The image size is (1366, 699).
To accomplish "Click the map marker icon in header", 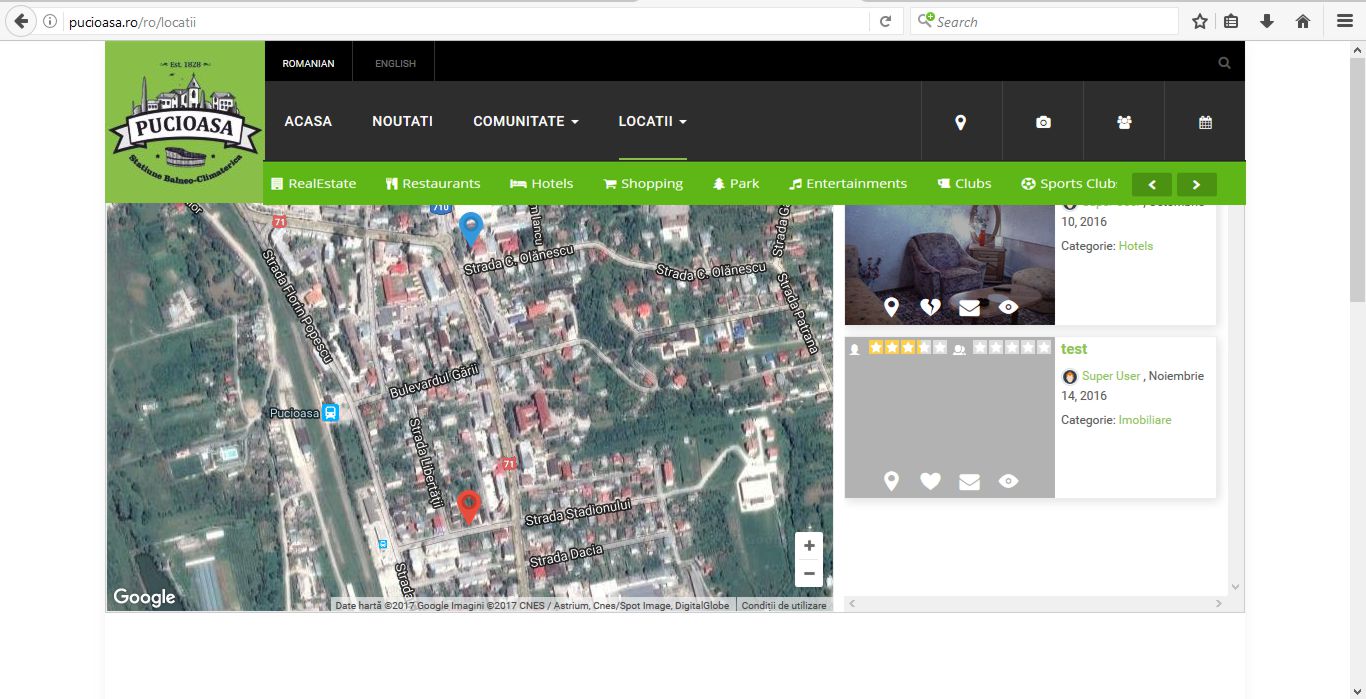I will click(x=960, y=122).
